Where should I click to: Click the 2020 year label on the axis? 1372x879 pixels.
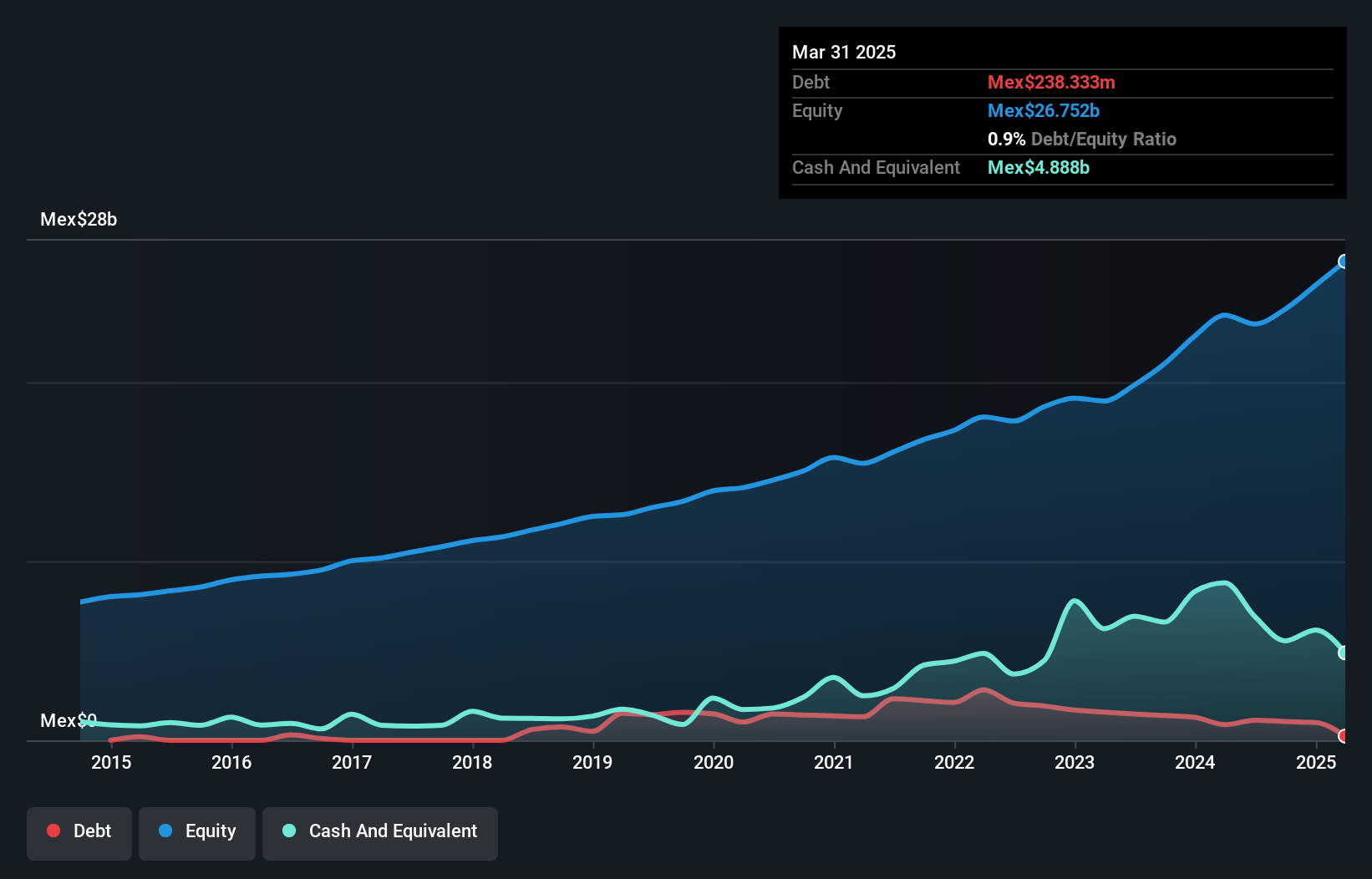point(714,762)
